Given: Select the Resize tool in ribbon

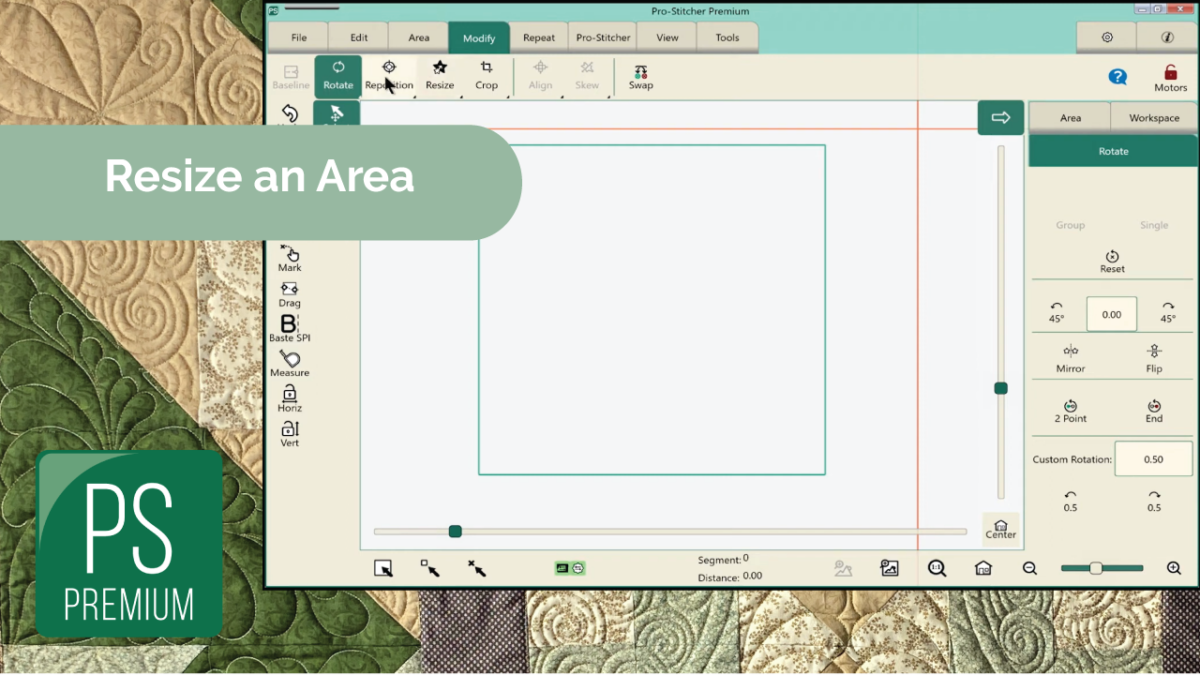Looking at the screenshot, I should [439, 75].
